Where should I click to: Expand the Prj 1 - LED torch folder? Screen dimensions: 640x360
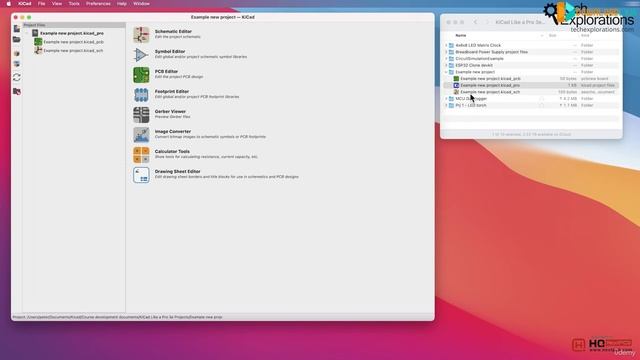(446, 105)
